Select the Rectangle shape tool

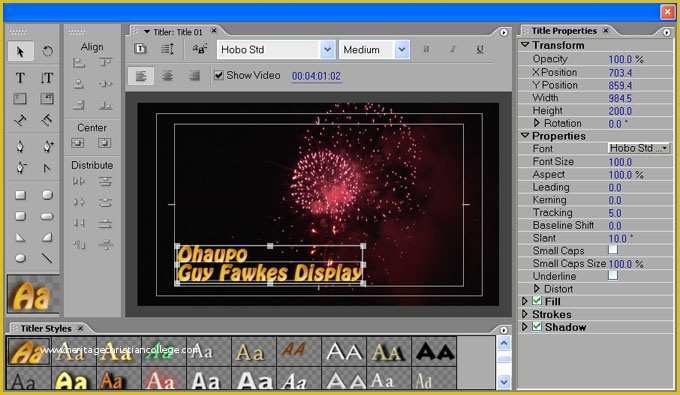pyautogui.click(x=20, y=195)
